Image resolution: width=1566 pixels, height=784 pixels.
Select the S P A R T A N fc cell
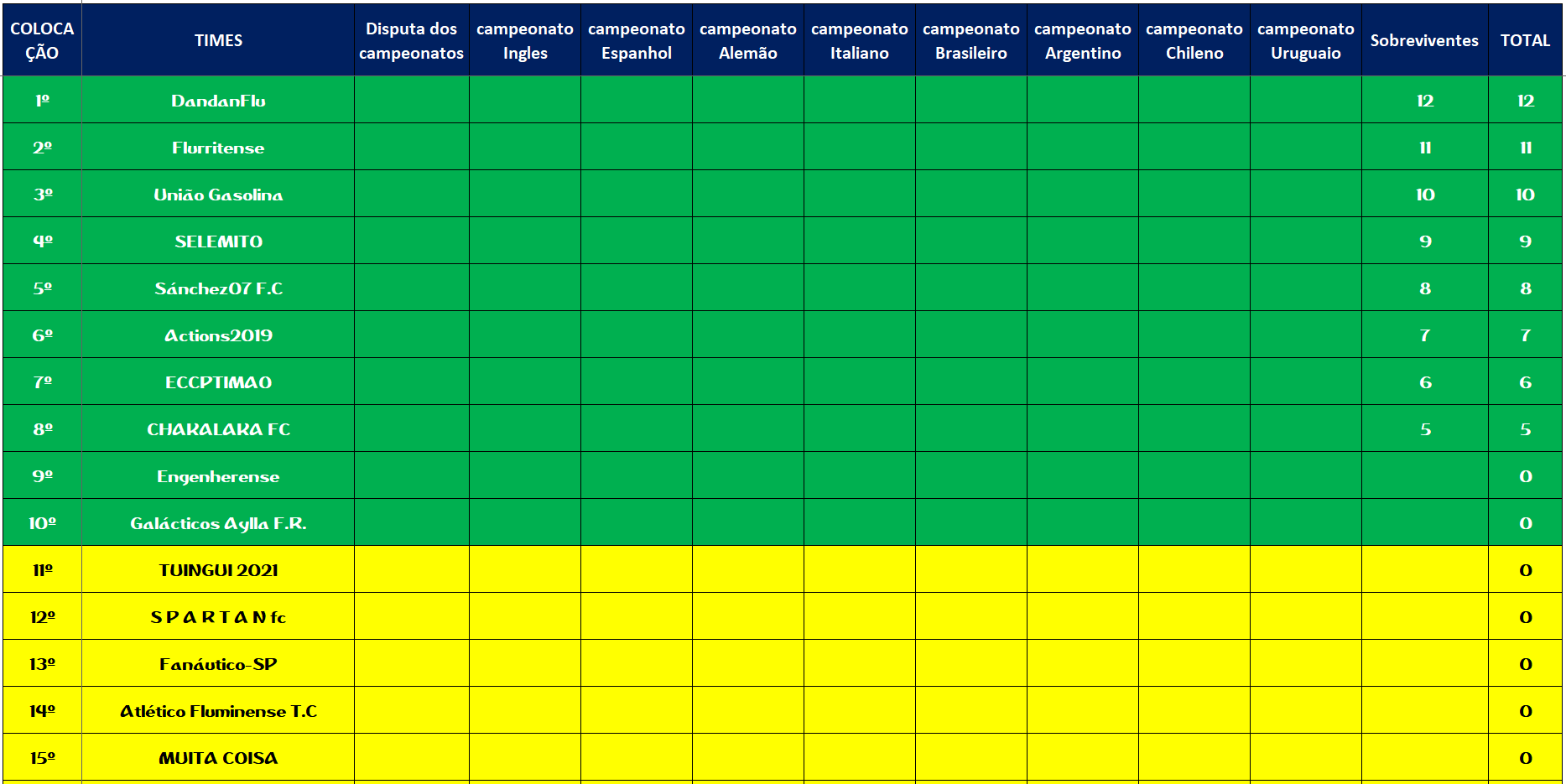point(218,617)
